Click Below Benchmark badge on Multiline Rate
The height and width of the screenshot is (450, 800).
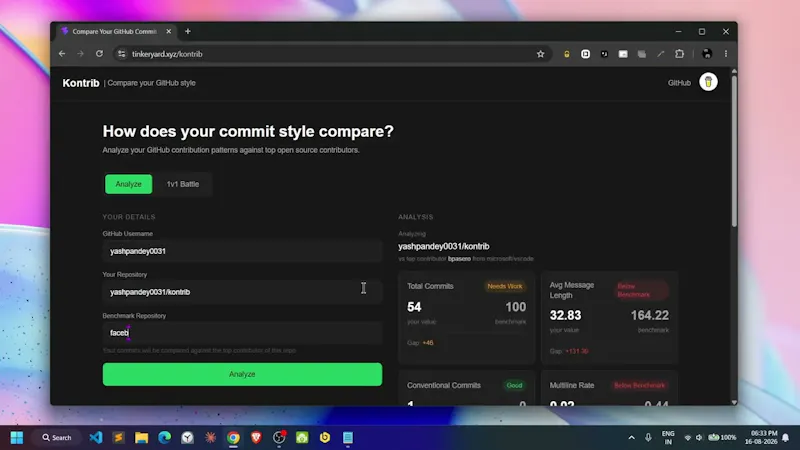click(639, 385)
